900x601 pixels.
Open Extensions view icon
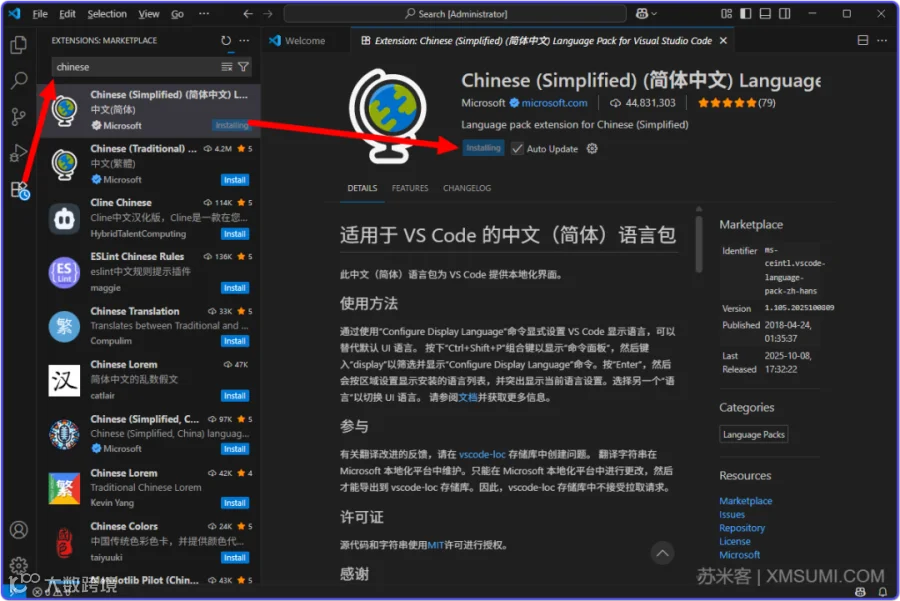pos(19,189)
